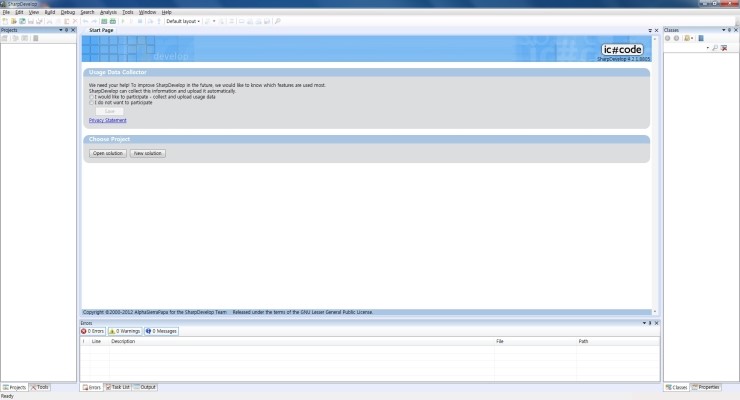Image resolution: width=740 pixels, height=400 pixels.
Task: Click the Save All toolbar icon
Action: pyautogui.click(x=40, y=21)
